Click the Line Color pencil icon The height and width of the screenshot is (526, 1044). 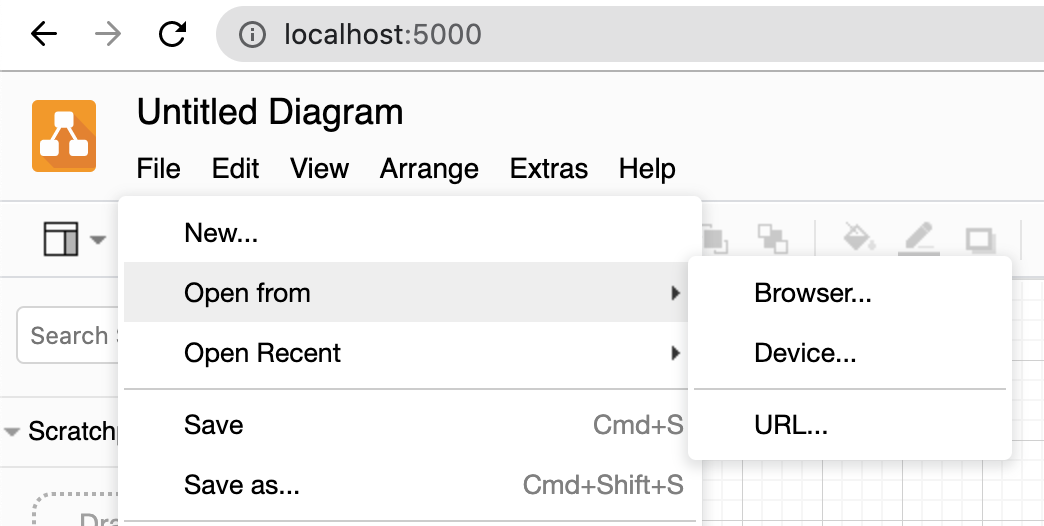(919, 239)
